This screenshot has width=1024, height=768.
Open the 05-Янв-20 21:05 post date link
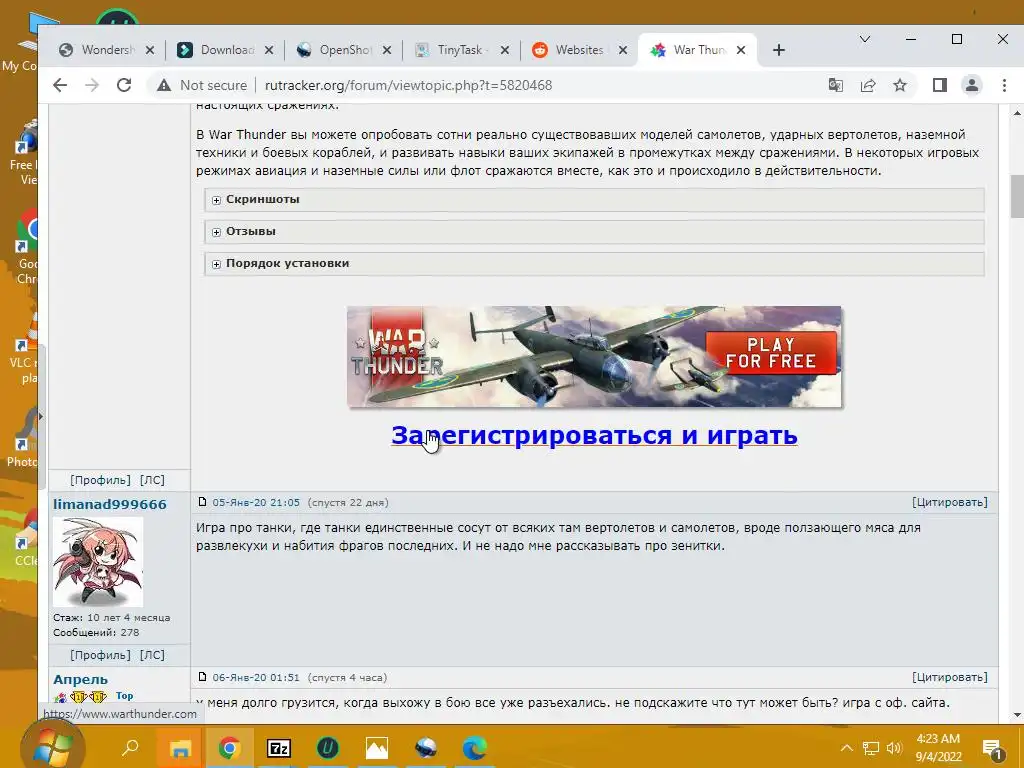click(256, 502)
